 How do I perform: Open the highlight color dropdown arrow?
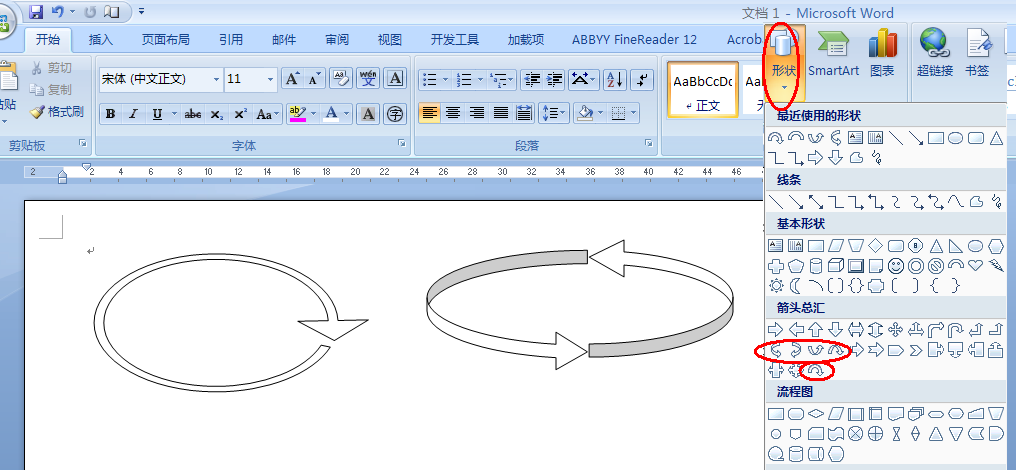[314, 114]
